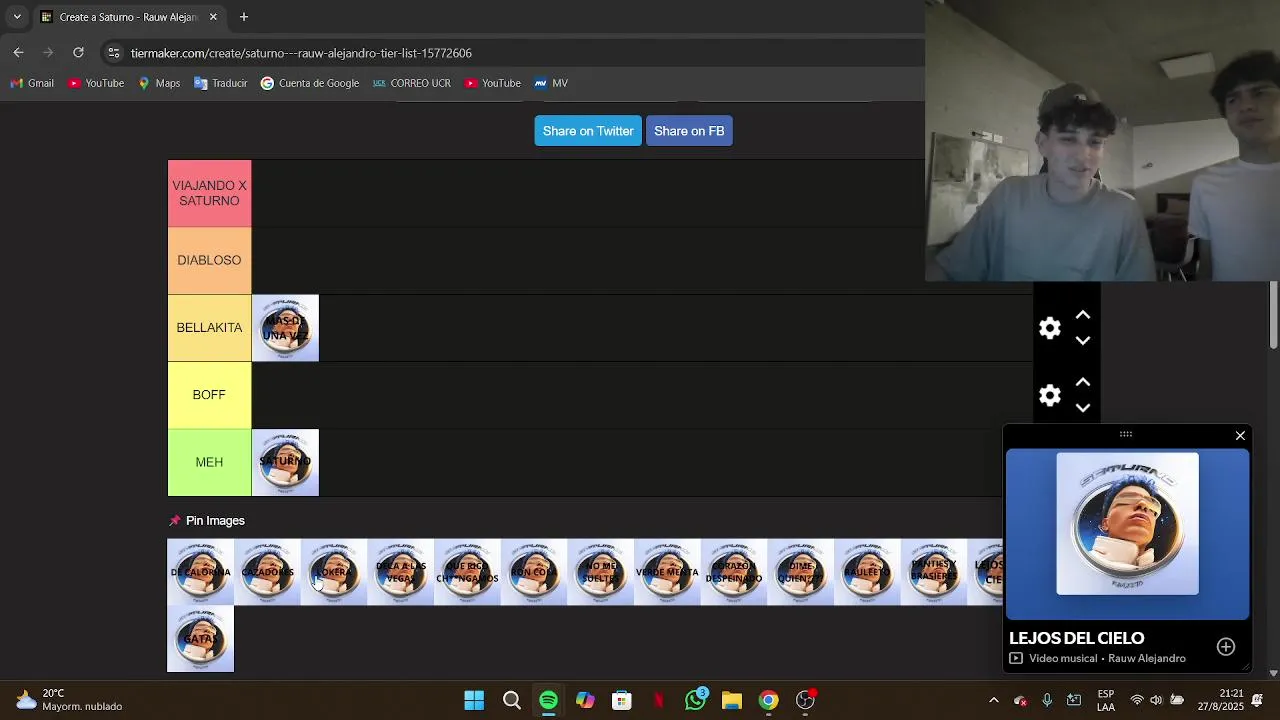This screenshot has height=720, width=1280.
Task: Pick LOKERA song image
Action: [334, 572]
